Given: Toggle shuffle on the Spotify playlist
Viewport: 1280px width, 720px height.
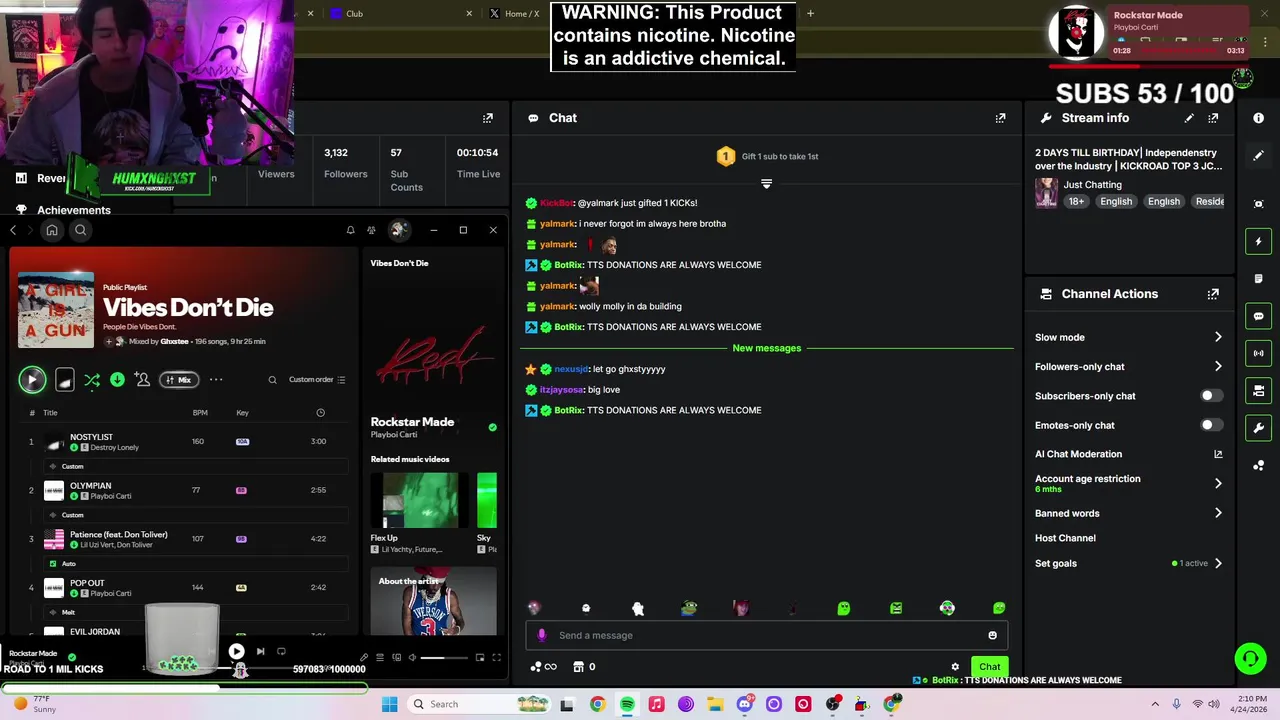Looking at the screenshot, I should point(92,380).
